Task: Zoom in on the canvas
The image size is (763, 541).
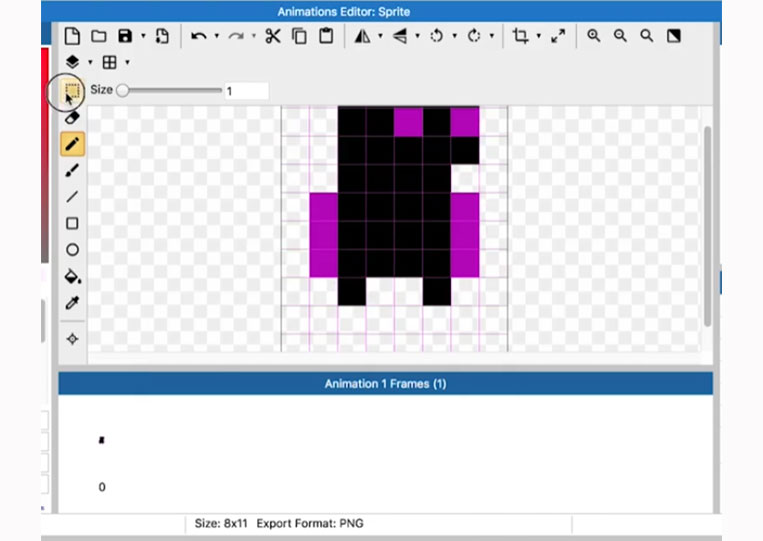Action: pyautogui.click(x=594, y=36)
